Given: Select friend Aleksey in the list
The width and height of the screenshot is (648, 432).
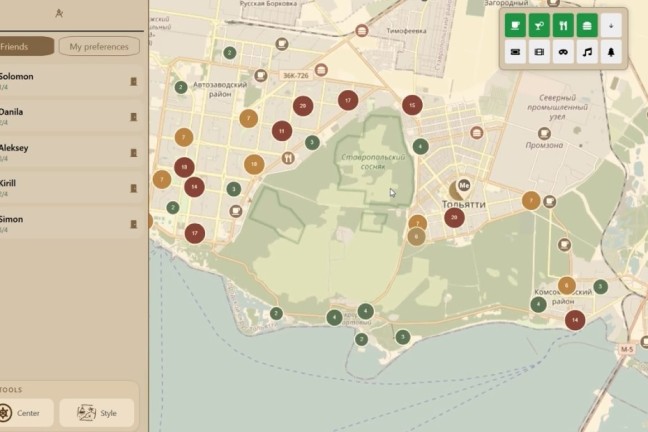Looking at the screenshot, I should click(x=70, y=153).
